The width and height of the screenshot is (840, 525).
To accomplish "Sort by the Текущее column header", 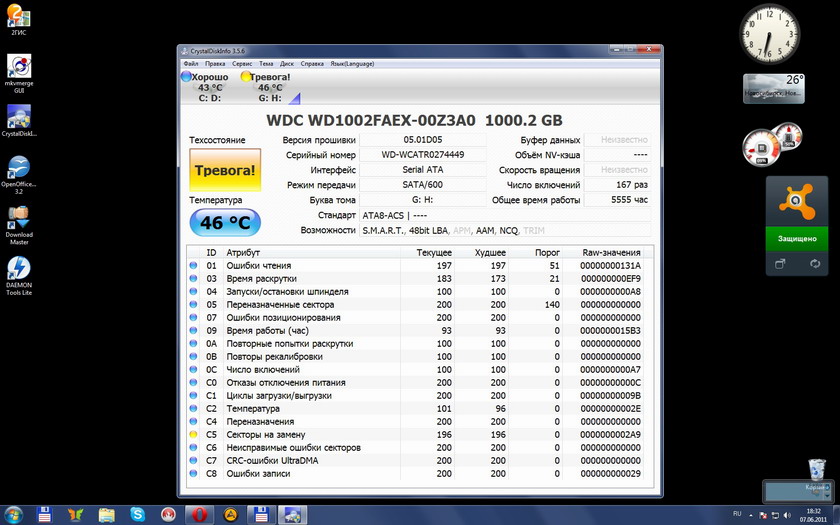I will (428, 252).
